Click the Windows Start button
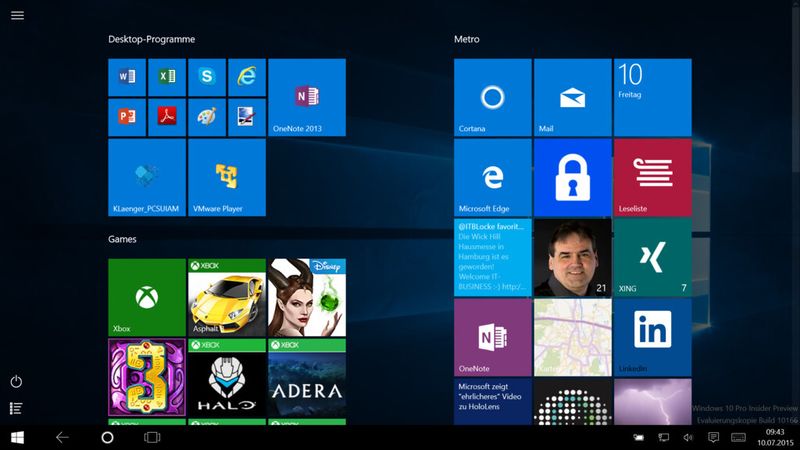This screenshot has width=800, height=450. [17, 438]
